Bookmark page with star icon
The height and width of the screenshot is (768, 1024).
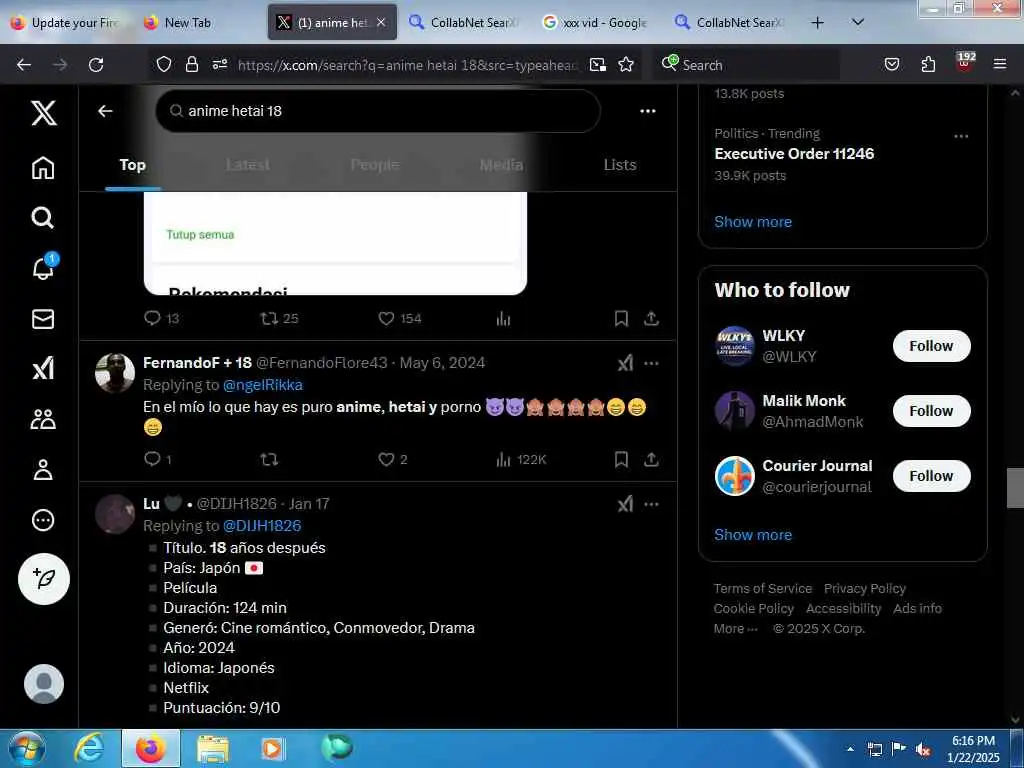coord(626,65)
